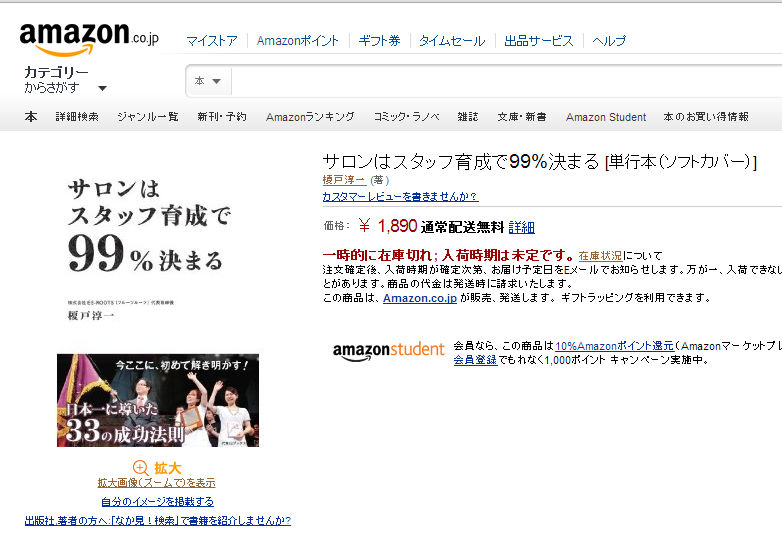Open the コミック・ラノベ tab
782x535 pixels.
(406, 117)
